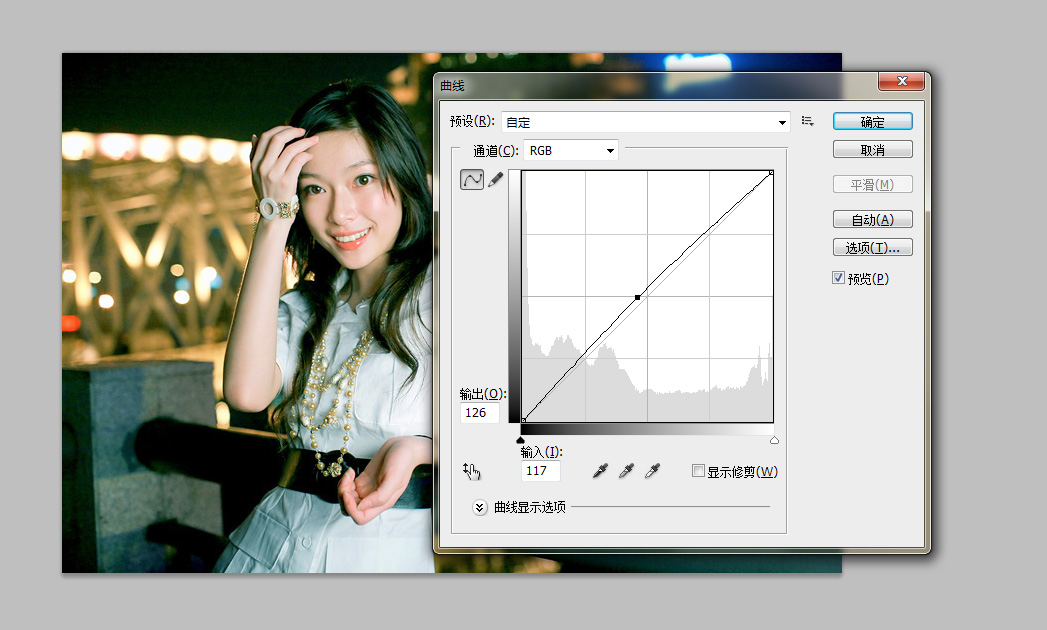Focus the 输入(I) input value field
Viewport: 1047px width, 630px height.
(x=540, y=471)
